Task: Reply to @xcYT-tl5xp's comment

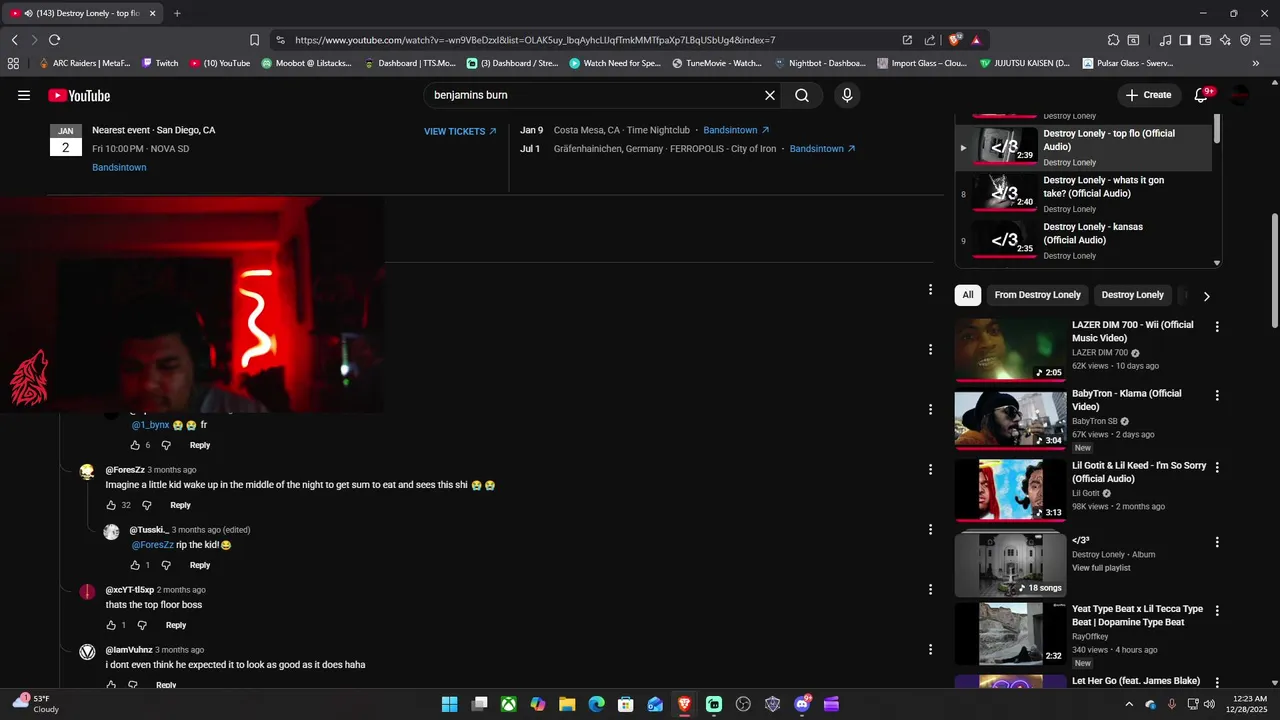Action: pyautogui.click(x=176, y=625)
